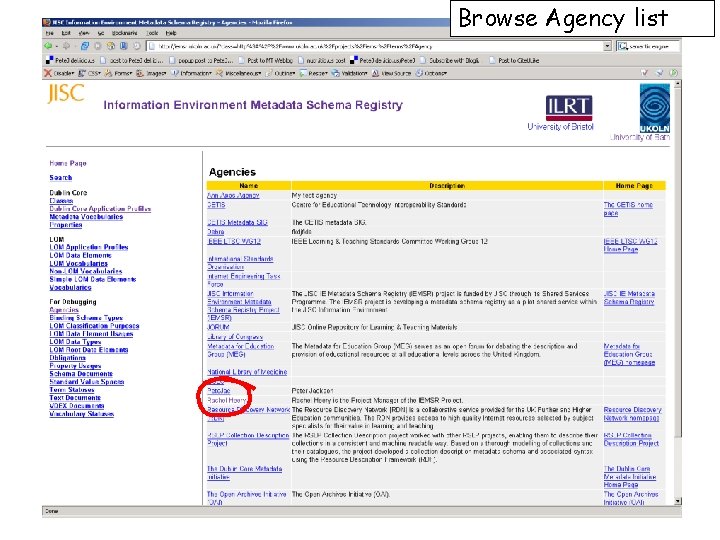Open the Bookmarks menu
The height and width of the screenshot is (540, 720).
[124, 33]
